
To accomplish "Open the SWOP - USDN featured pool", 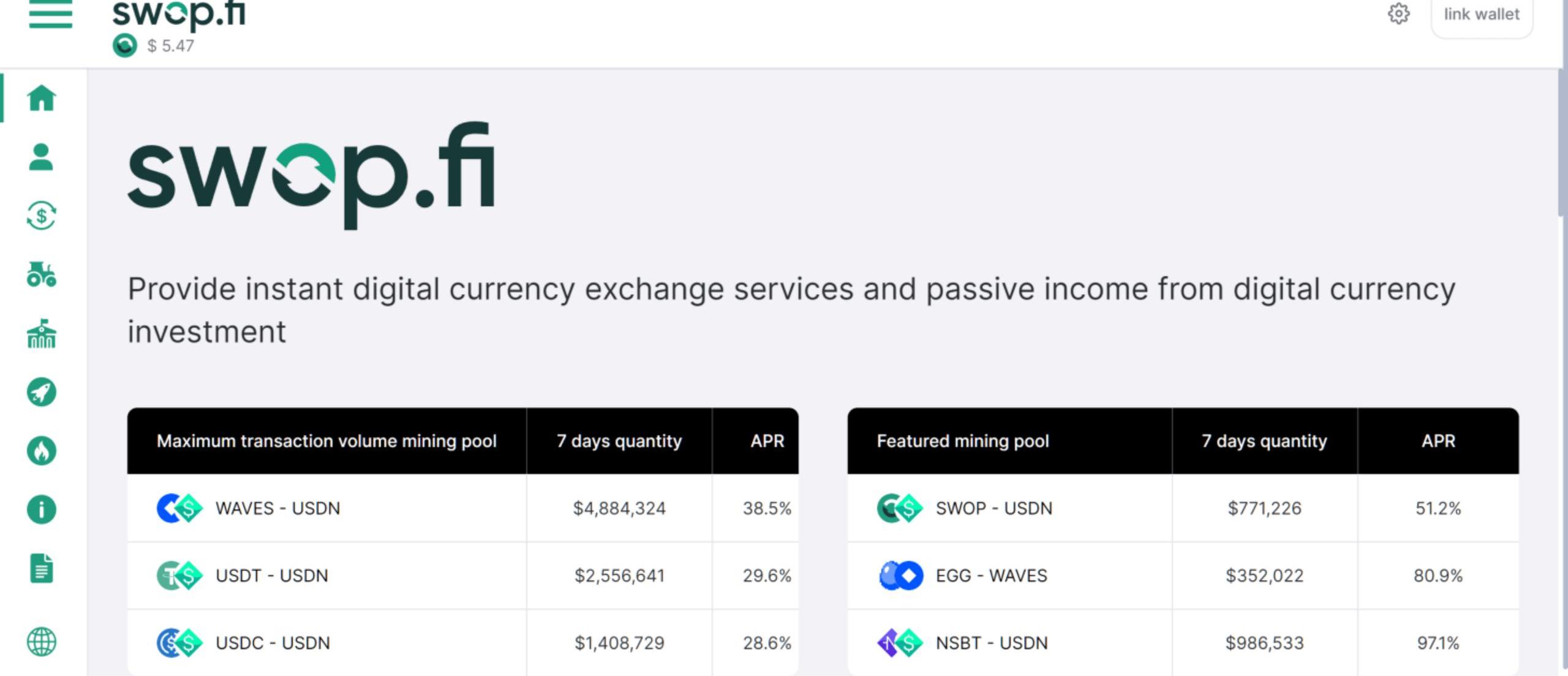I will (993, 508).
